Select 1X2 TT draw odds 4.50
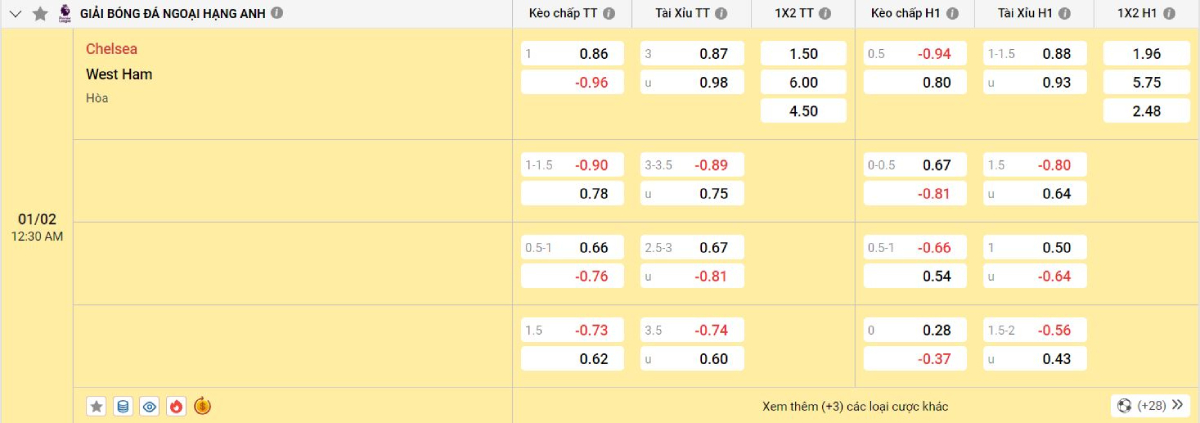Image resolution: width=1200 pixels, height=423 pixels. [802, 111]
